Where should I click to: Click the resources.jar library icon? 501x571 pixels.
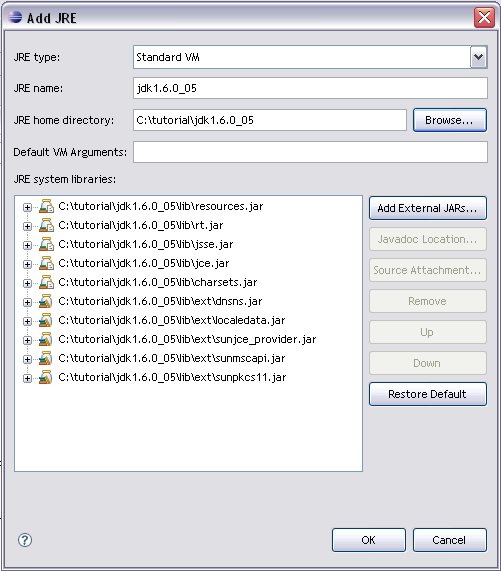(46, 206)
